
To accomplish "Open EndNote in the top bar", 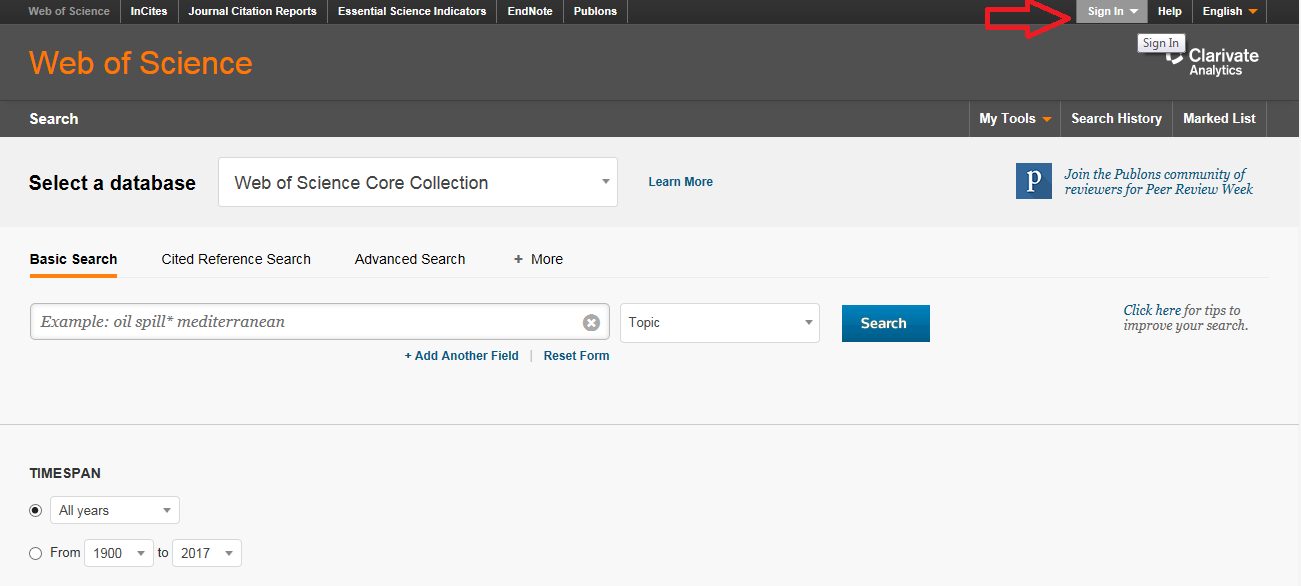I will point(530,12).
